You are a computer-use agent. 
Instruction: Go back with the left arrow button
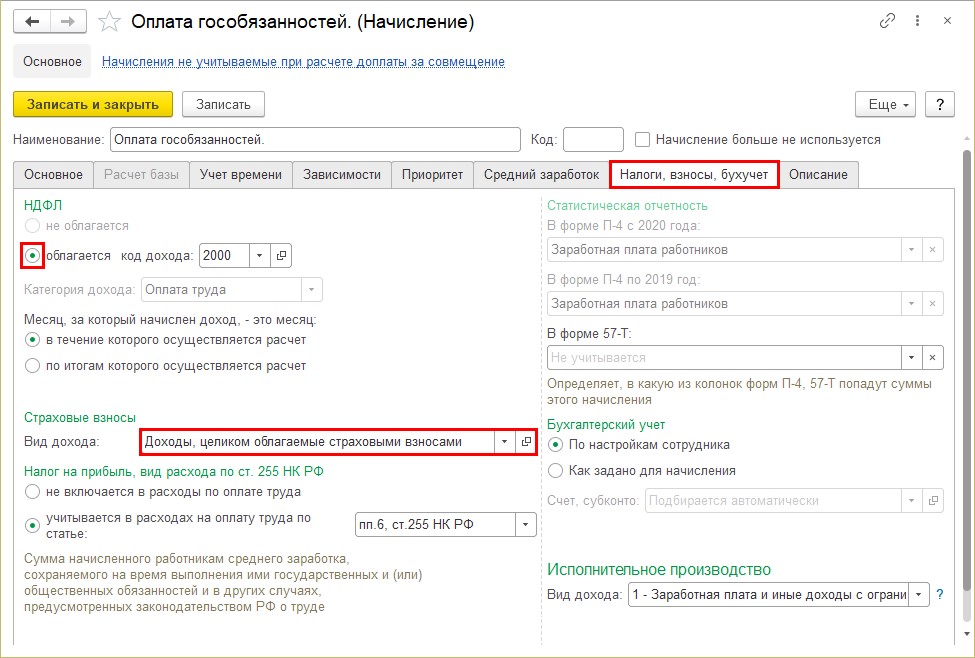pos(32,22)
